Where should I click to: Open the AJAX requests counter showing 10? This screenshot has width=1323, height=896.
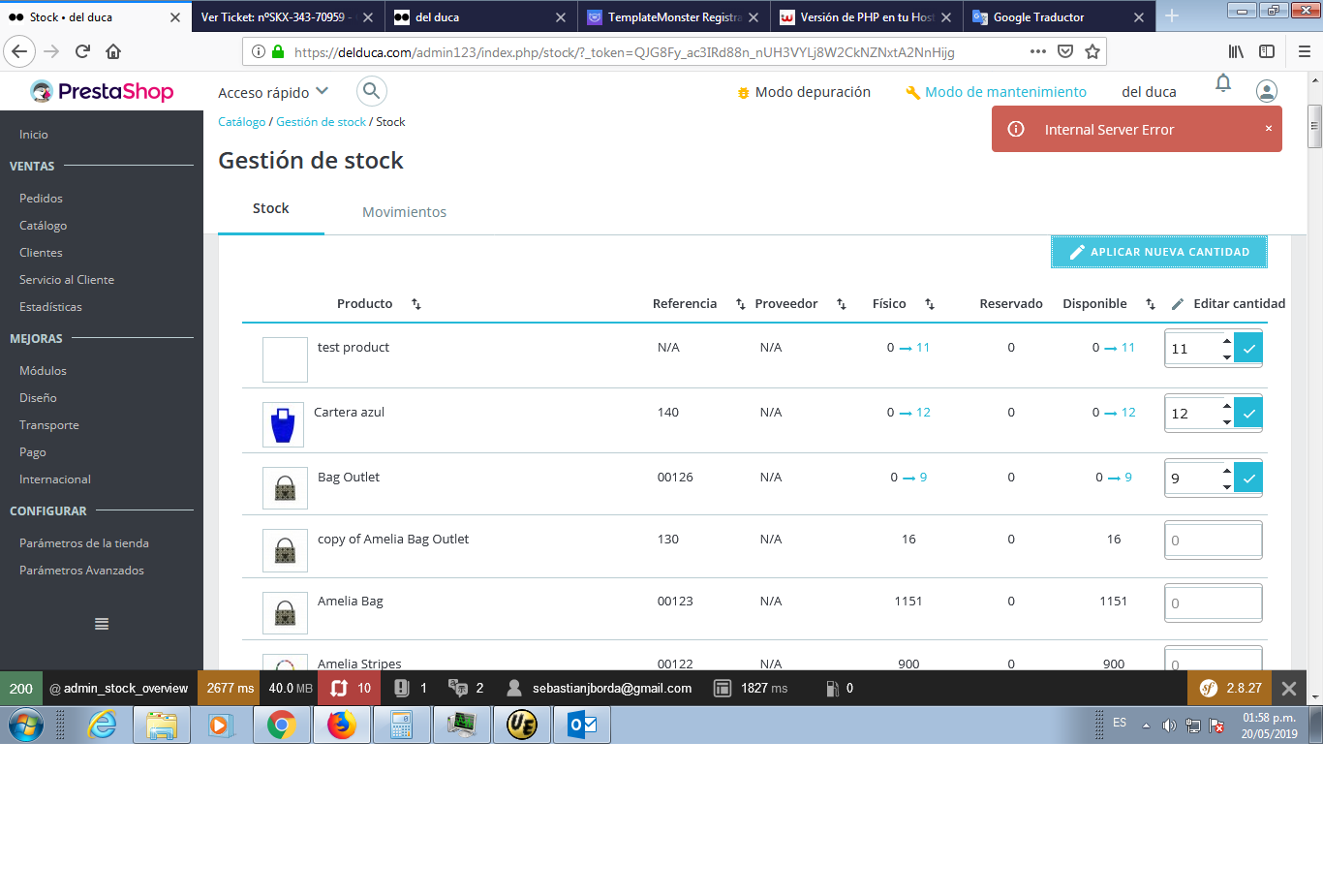pyautogui.click(x=351, y=689)
